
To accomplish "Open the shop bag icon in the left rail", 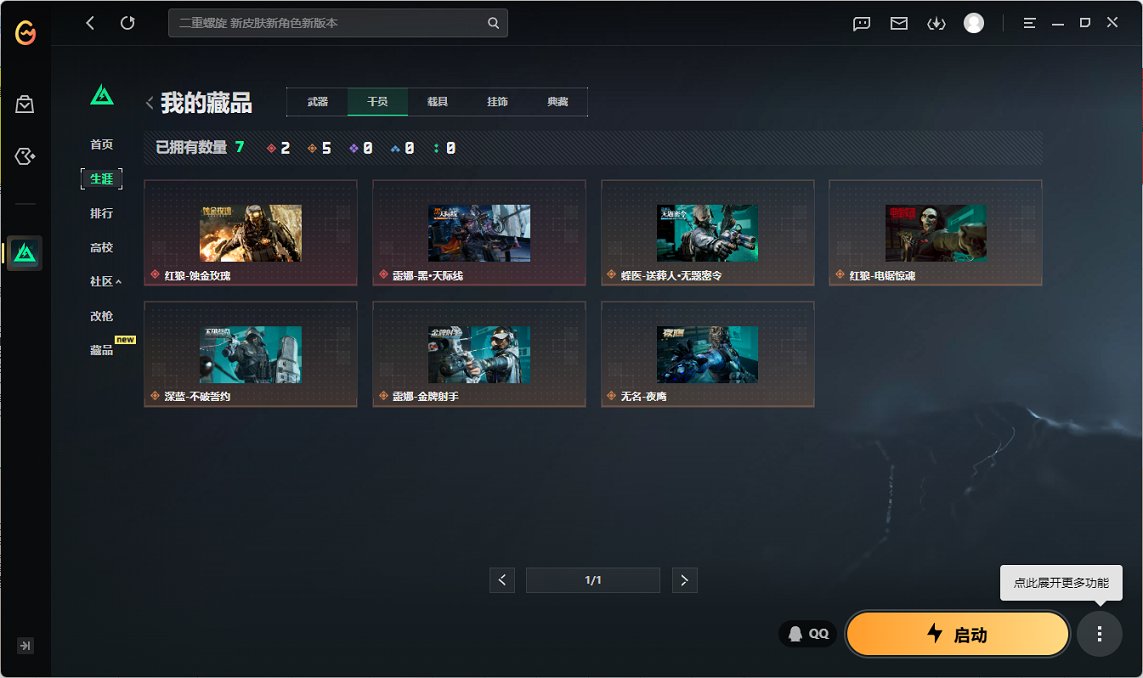I will (24, 103).
